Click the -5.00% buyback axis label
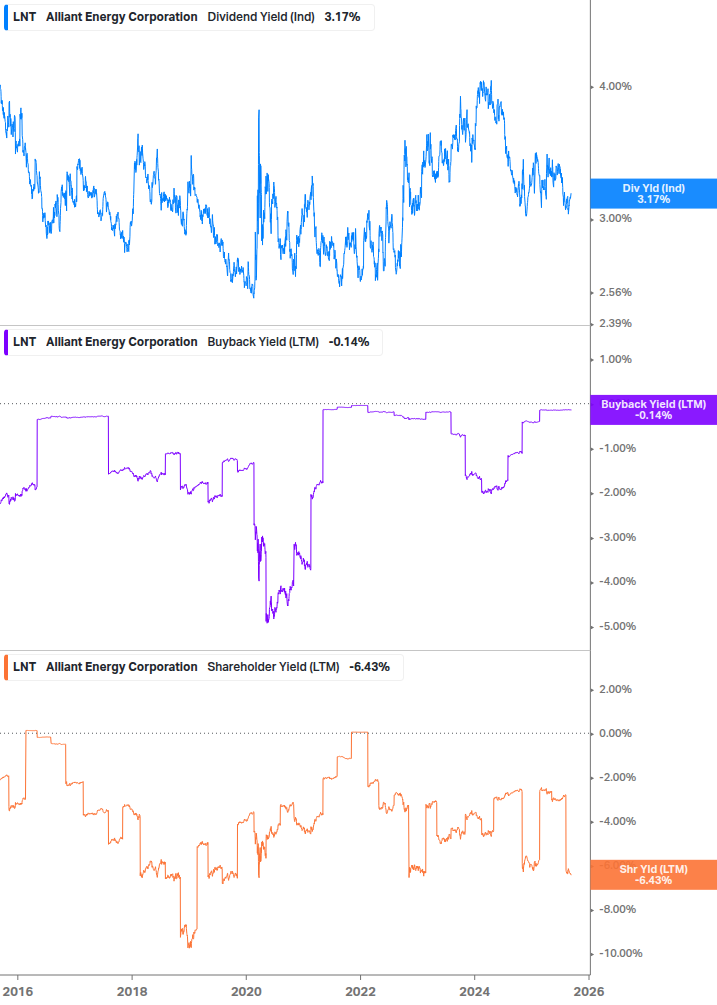 (x=617, y=627)
